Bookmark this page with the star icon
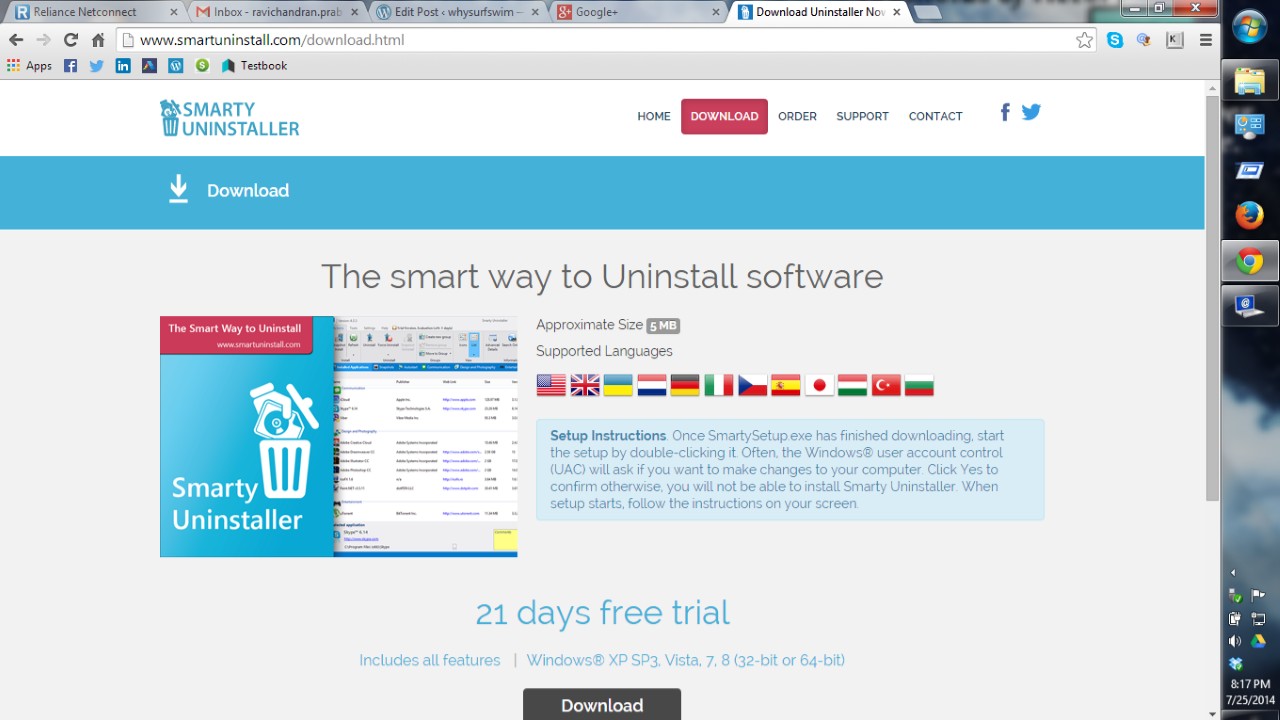The image size is (1280, 720). point(1084,40)
